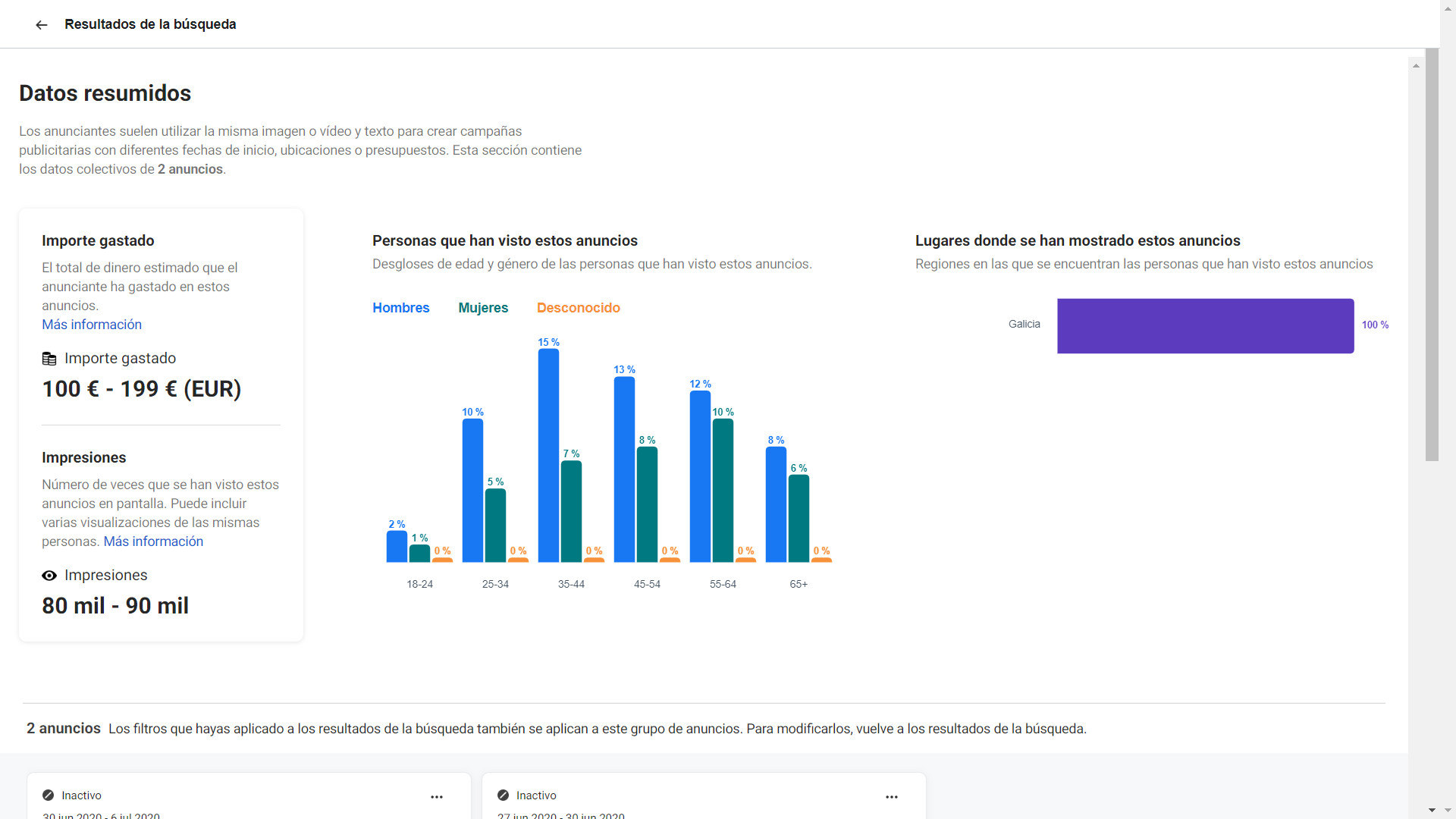Select the Desconocido legend label
This screenshot has width=1456, height=819.
point(579,308)
